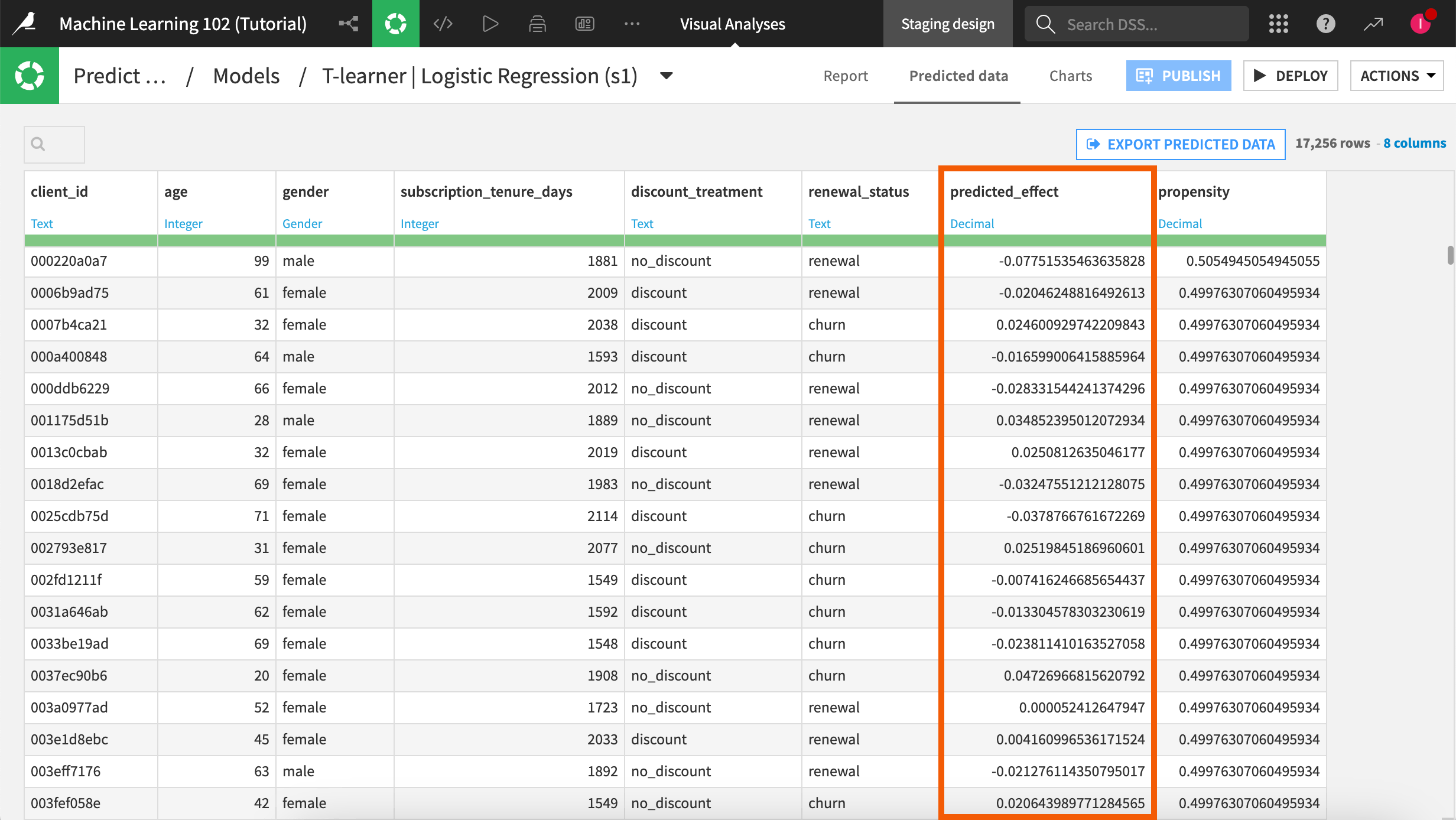The width and height of the screenshot is (1456, 820).
Task: Open the code notebooks icon
Action: pyautogui.click(x=443, y=24)
